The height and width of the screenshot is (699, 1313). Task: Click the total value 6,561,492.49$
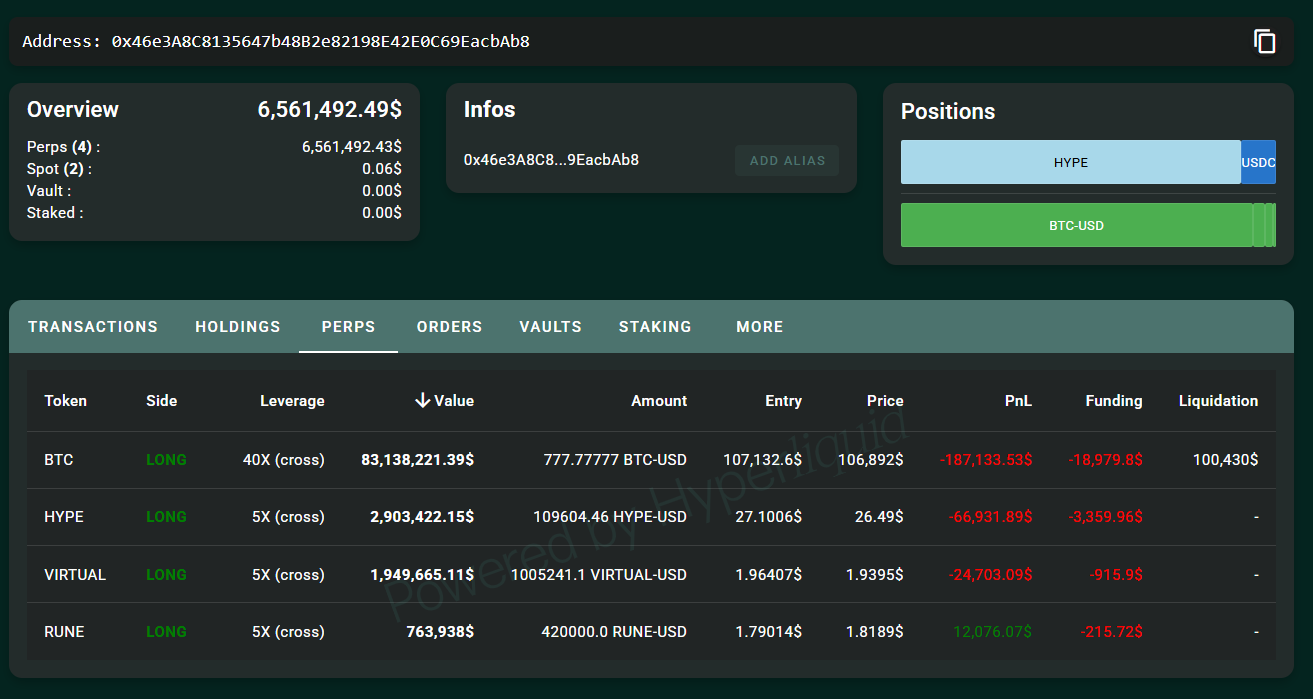(330, 110)
